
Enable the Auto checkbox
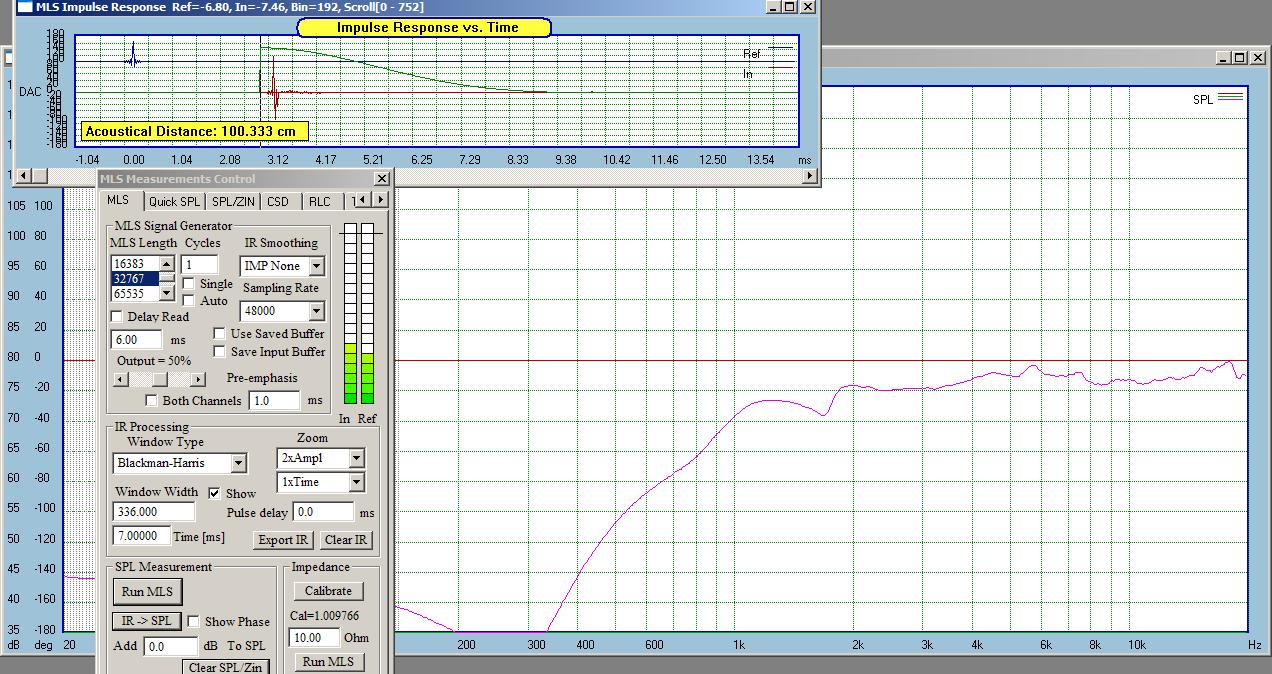pos(188,300)
